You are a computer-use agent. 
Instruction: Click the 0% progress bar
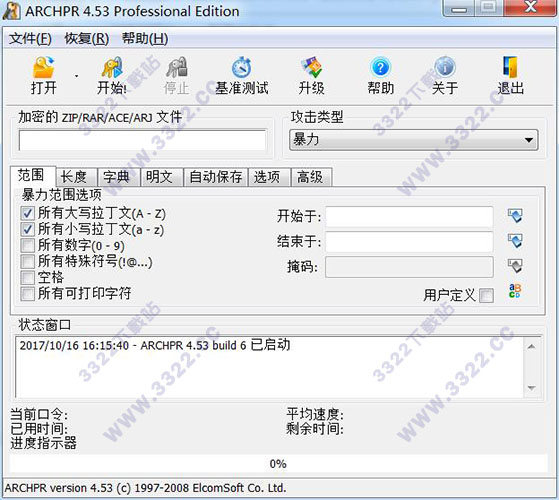tap(278, 464)
